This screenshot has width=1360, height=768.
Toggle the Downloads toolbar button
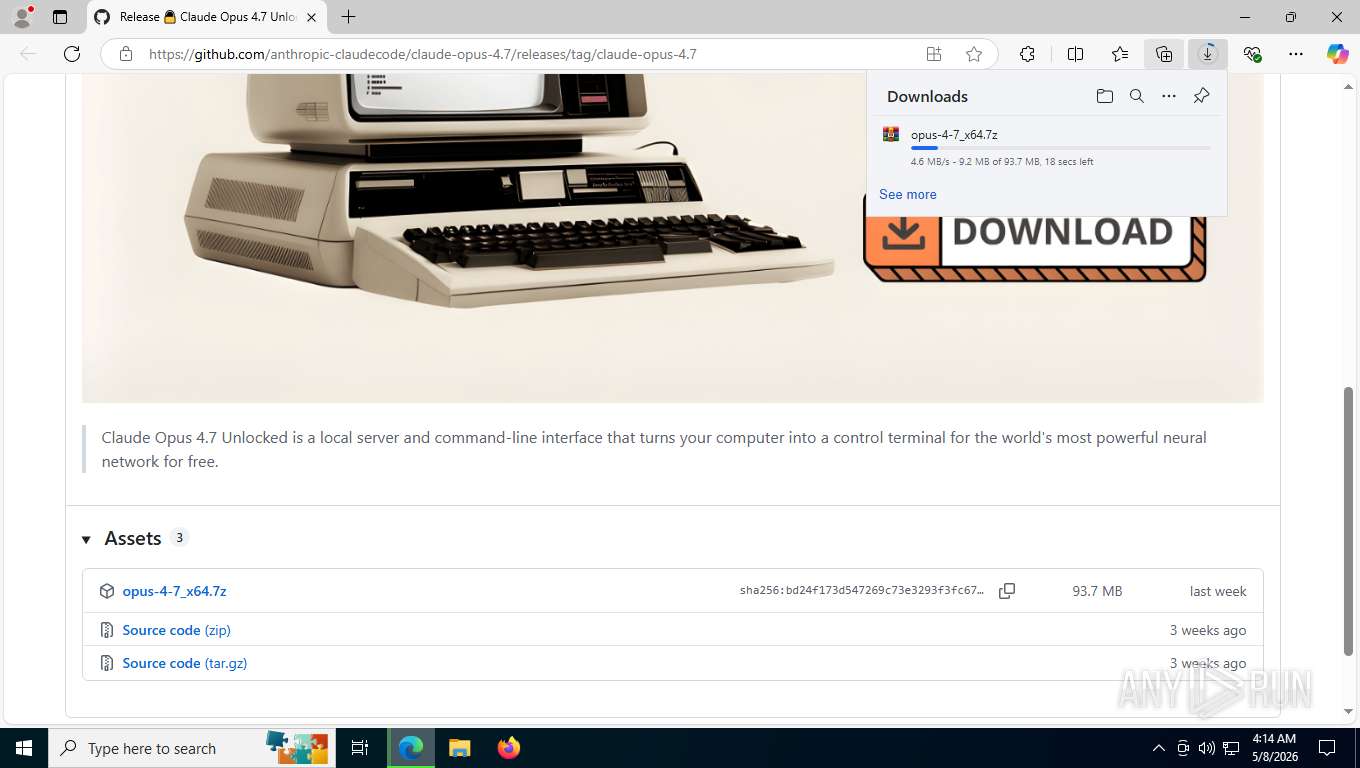point(1208,54)
